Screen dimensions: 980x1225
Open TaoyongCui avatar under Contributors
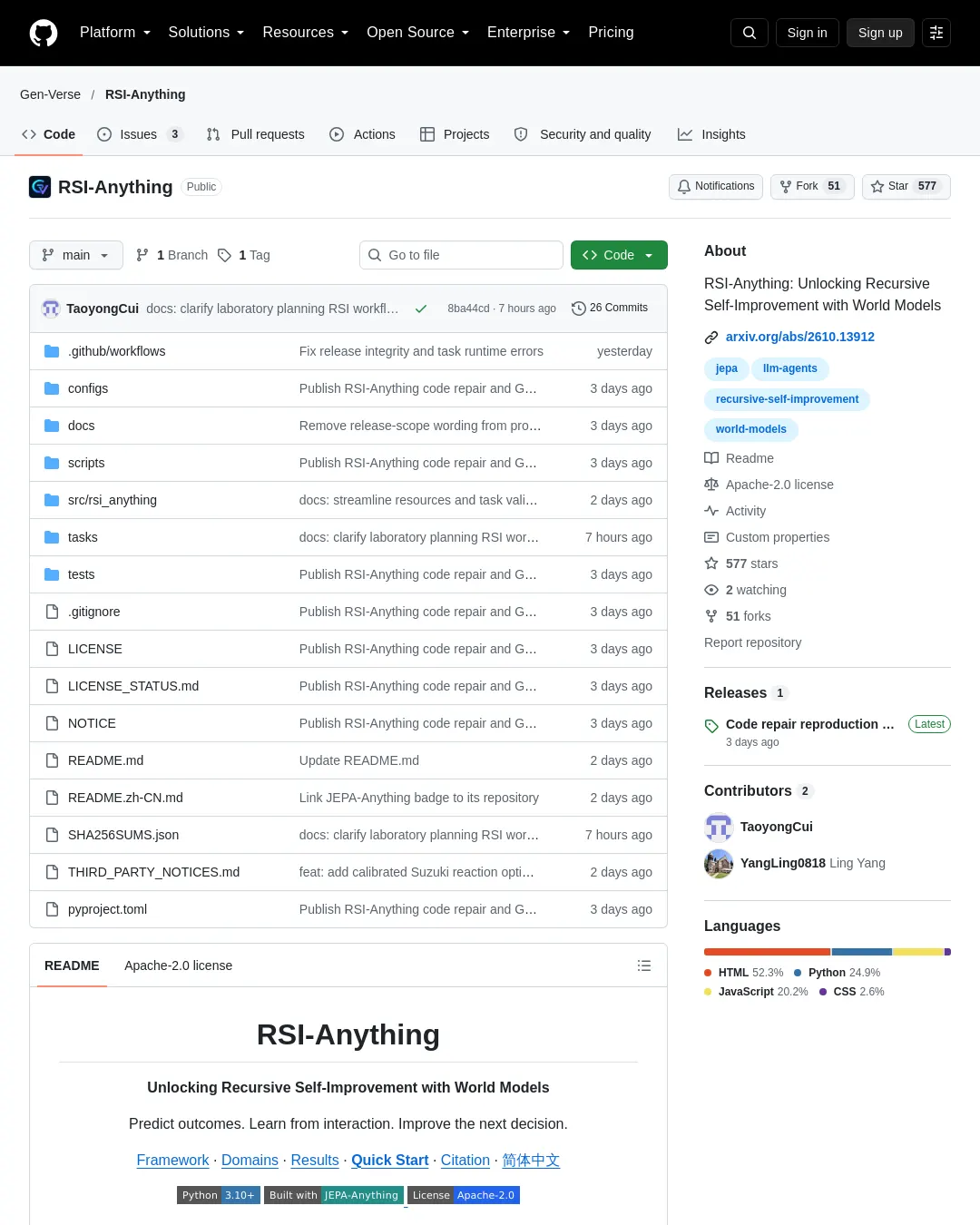(x=719, y=827)
